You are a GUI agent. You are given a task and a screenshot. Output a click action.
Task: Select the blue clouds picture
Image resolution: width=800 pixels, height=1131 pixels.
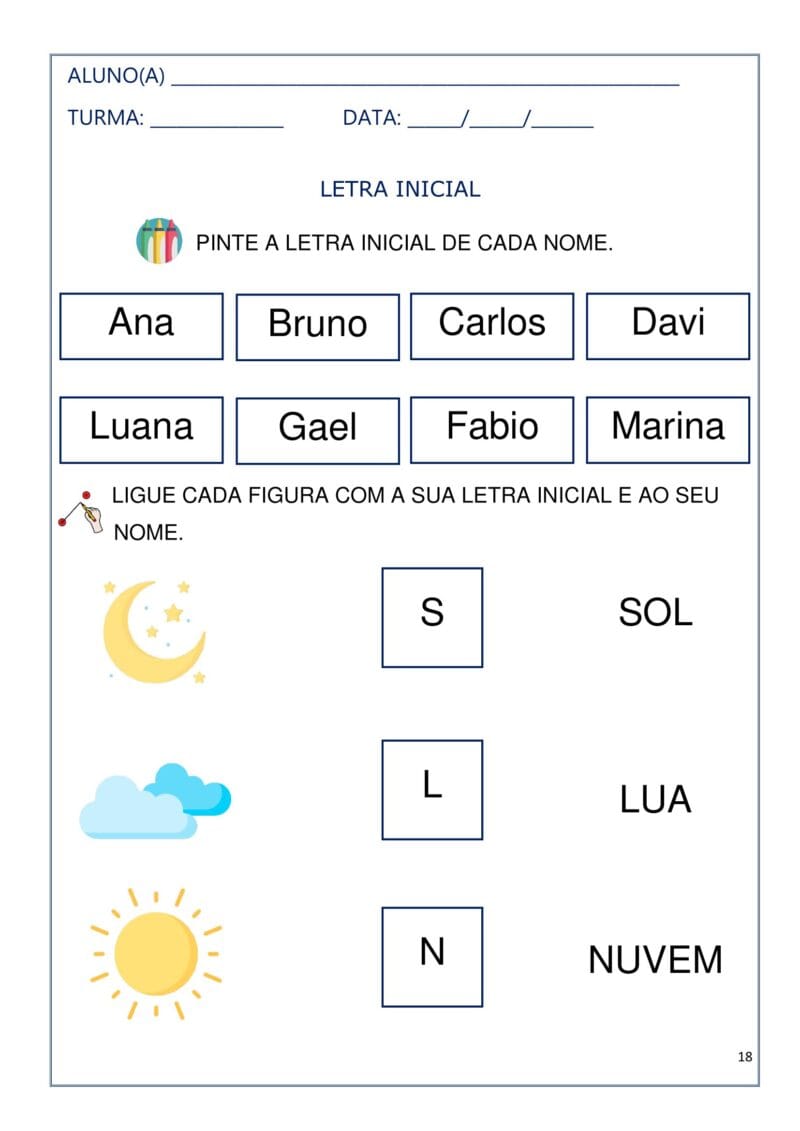tap(155, 801)
